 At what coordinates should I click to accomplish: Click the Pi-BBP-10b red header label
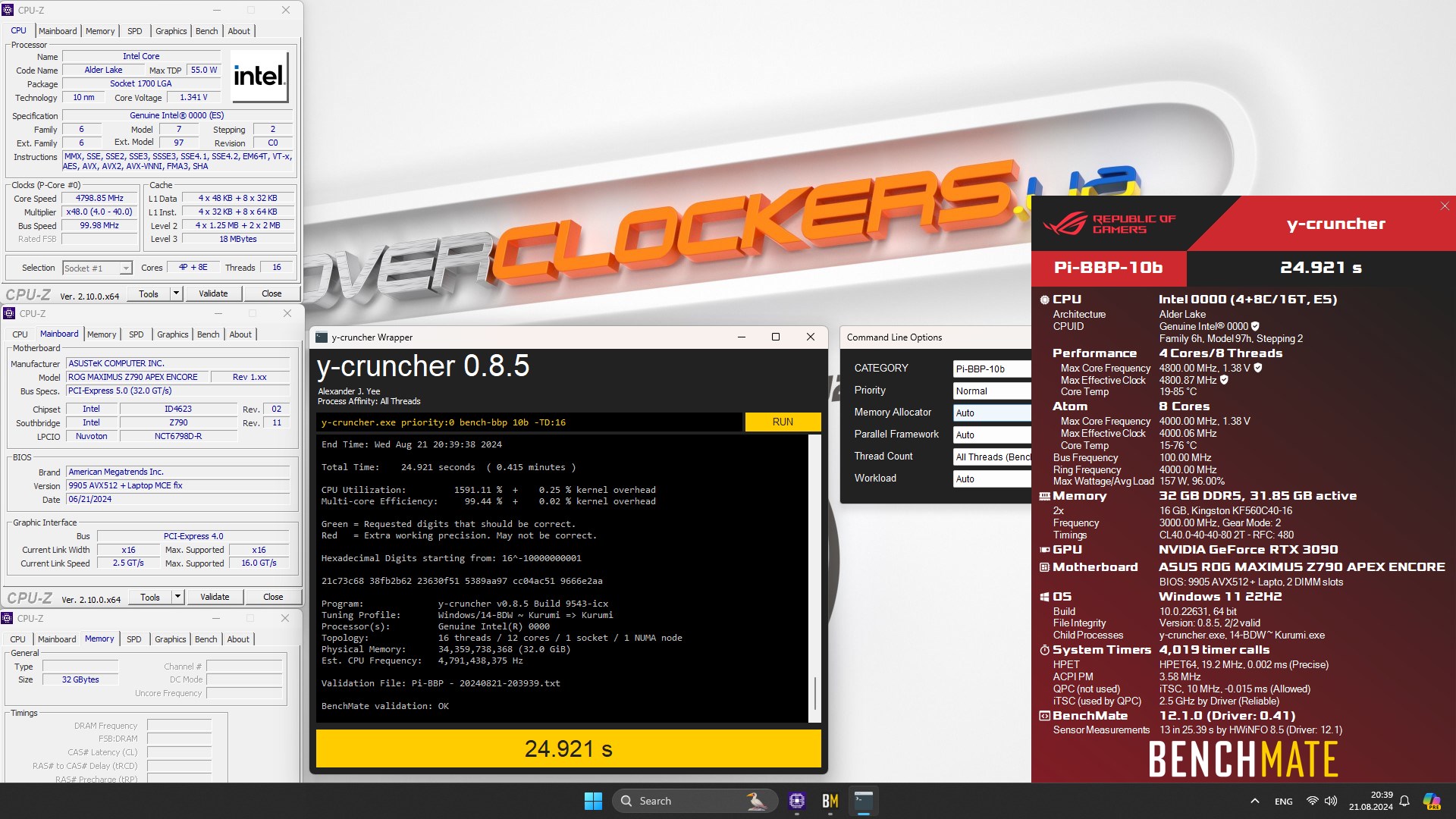(x=1109, y=268)
